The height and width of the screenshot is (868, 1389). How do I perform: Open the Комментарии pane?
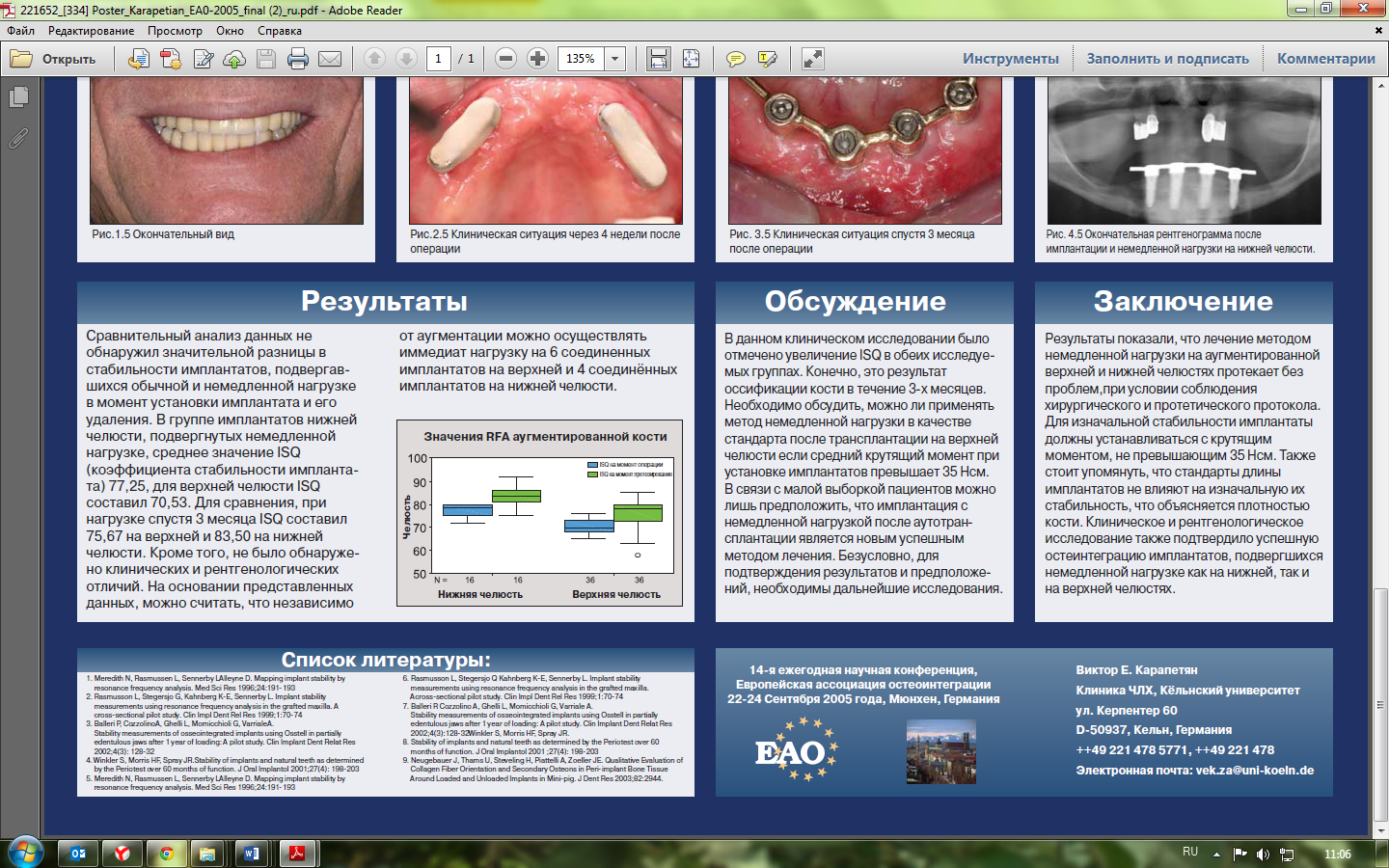tap(1326, 59)
